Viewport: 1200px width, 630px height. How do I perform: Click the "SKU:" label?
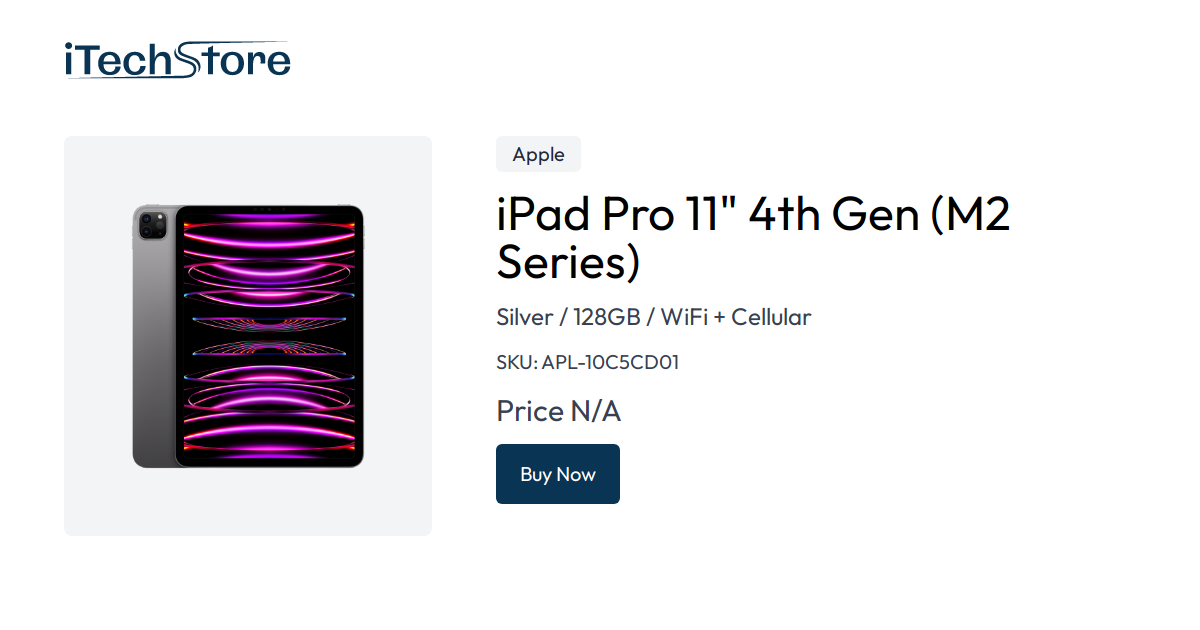pos(516,362)
